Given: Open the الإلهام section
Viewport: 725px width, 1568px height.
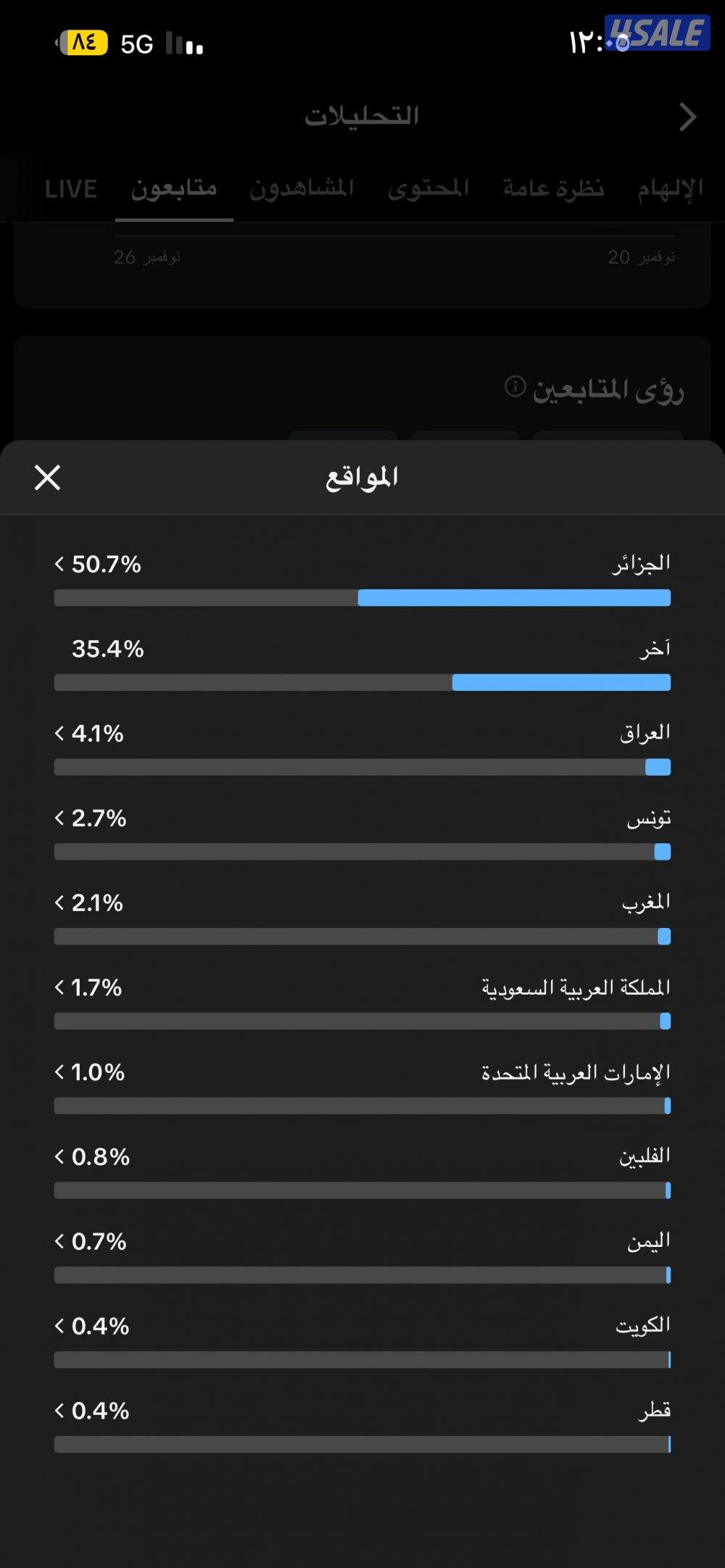Looking at the screenshot, I should (x=676, y=190).
